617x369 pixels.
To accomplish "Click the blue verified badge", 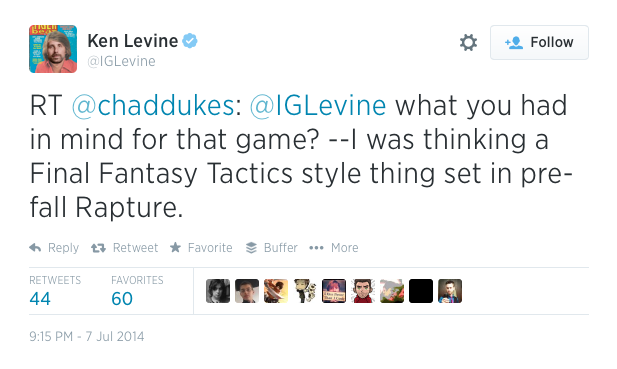I will (190, 41).
